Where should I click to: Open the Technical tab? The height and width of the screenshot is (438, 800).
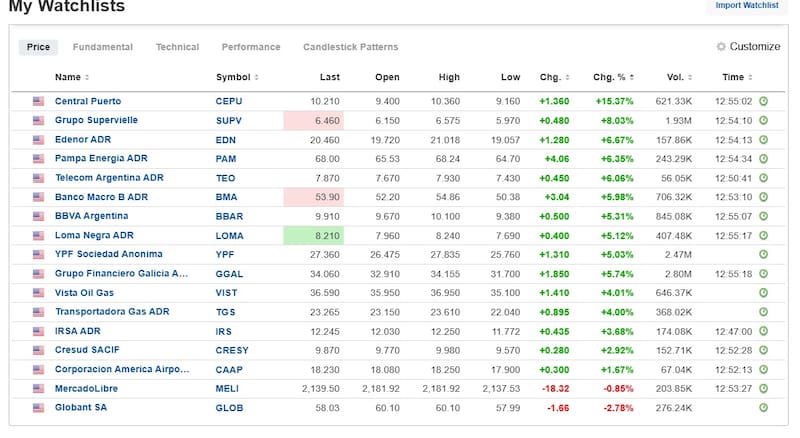click(x=177, y=47)
